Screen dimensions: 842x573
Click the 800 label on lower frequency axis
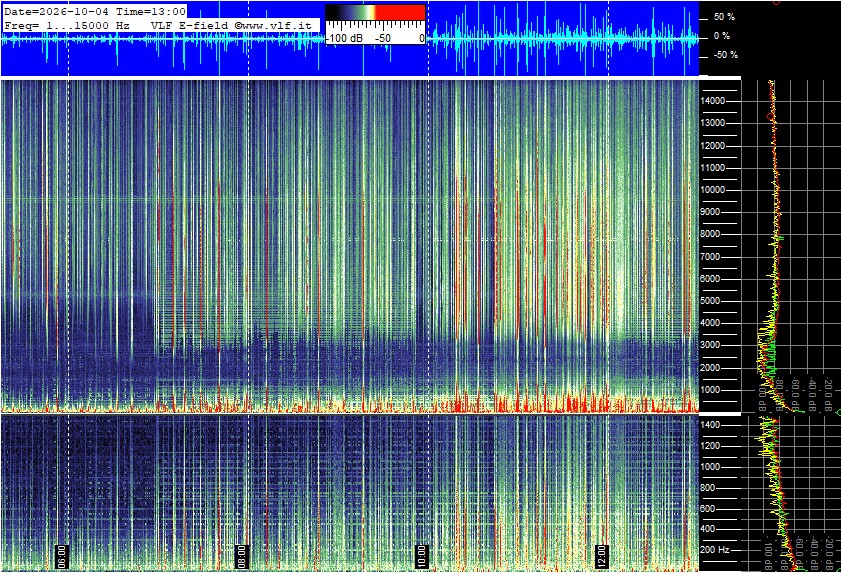point(707,488)
